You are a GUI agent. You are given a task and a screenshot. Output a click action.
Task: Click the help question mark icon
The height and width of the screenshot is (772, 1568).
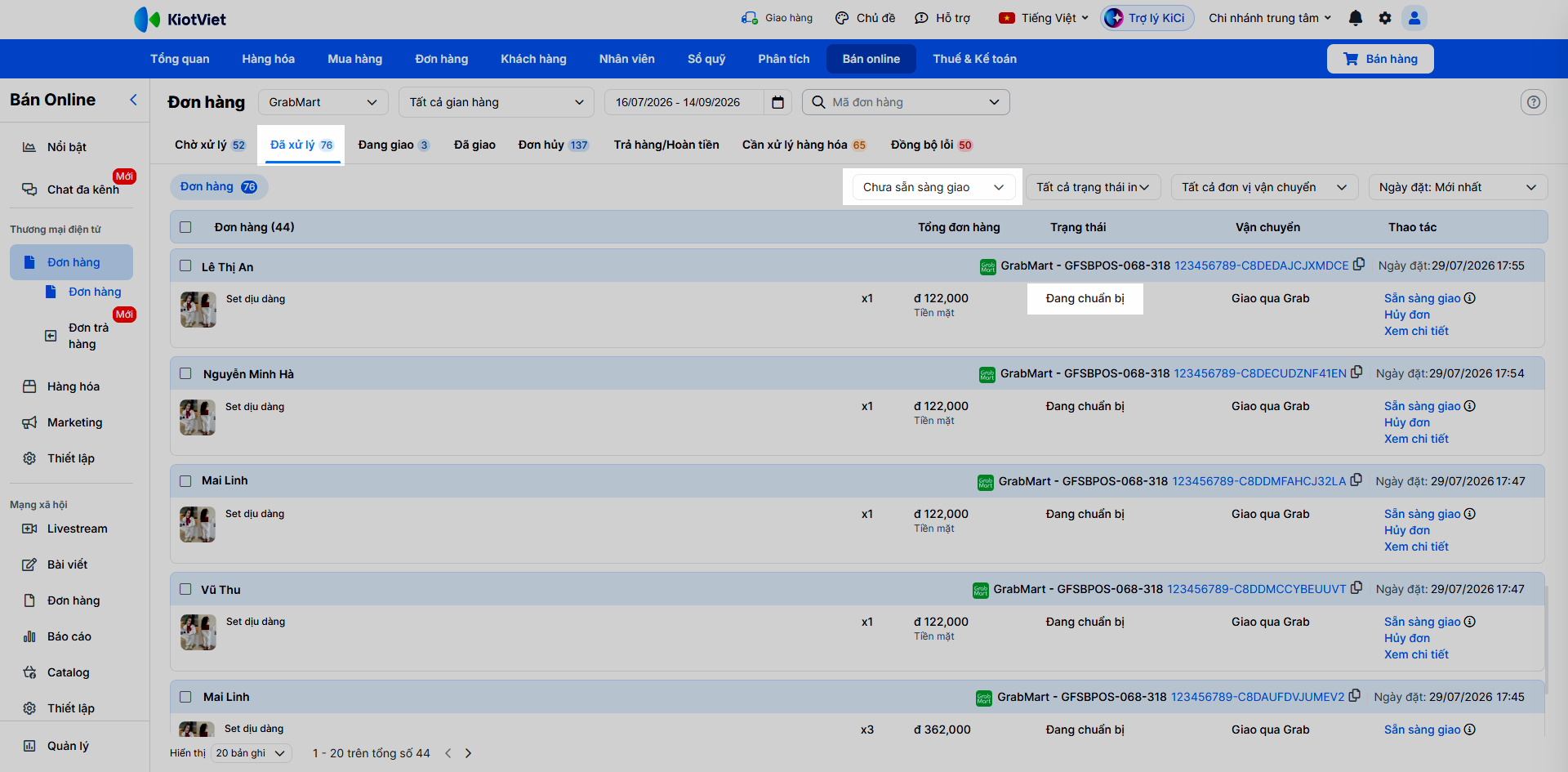coord(1534,102)
